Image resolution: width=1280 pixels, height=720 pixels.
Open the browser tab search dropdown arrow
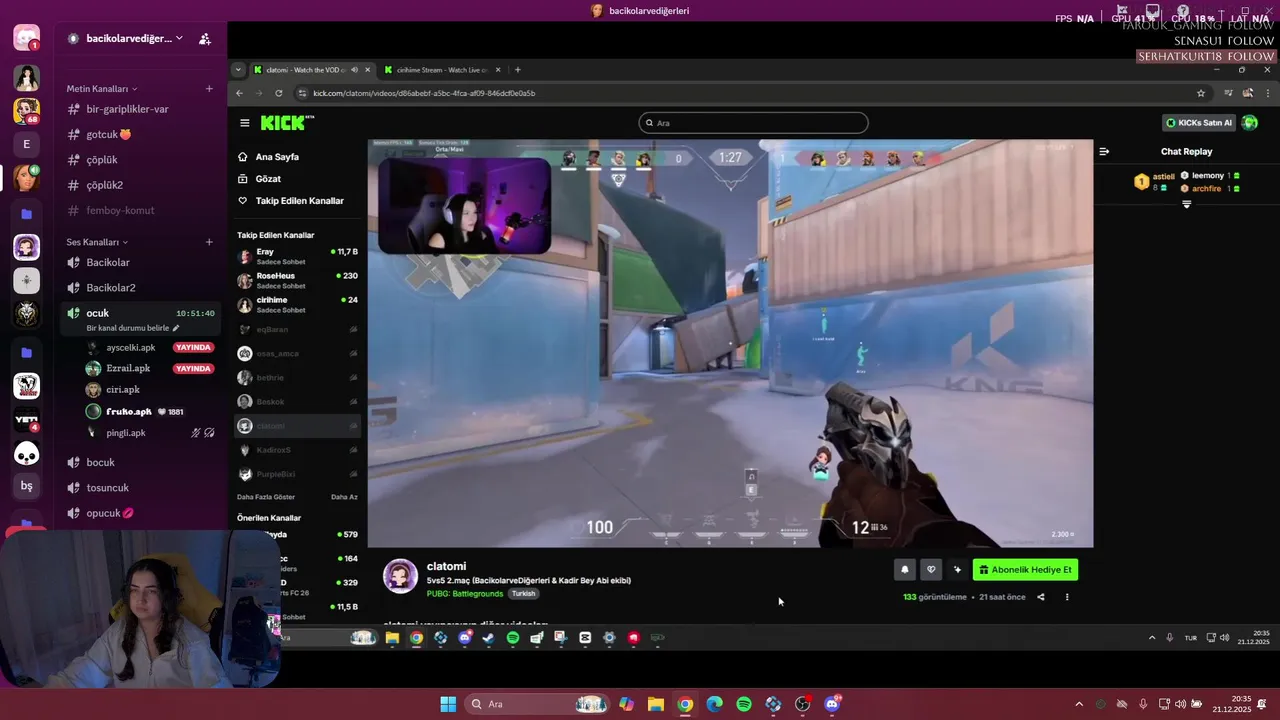coord(238,70)
